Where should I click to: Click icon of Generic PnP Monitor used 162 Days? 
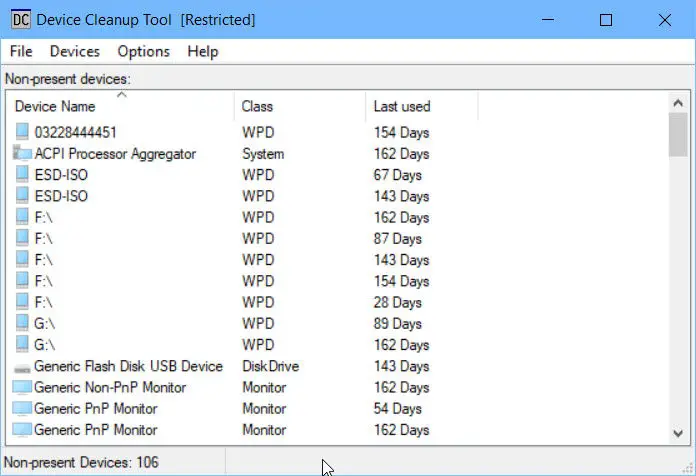[x=22, y=430]
